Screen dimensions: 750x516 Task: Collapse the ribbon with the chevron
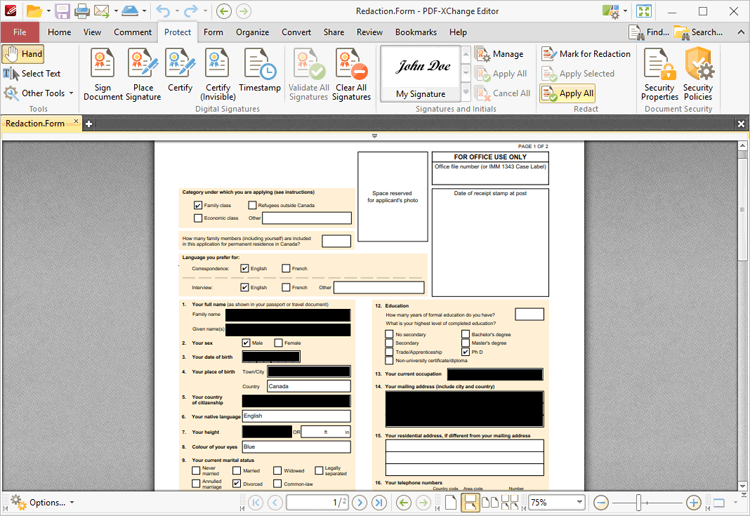point(740,32)
